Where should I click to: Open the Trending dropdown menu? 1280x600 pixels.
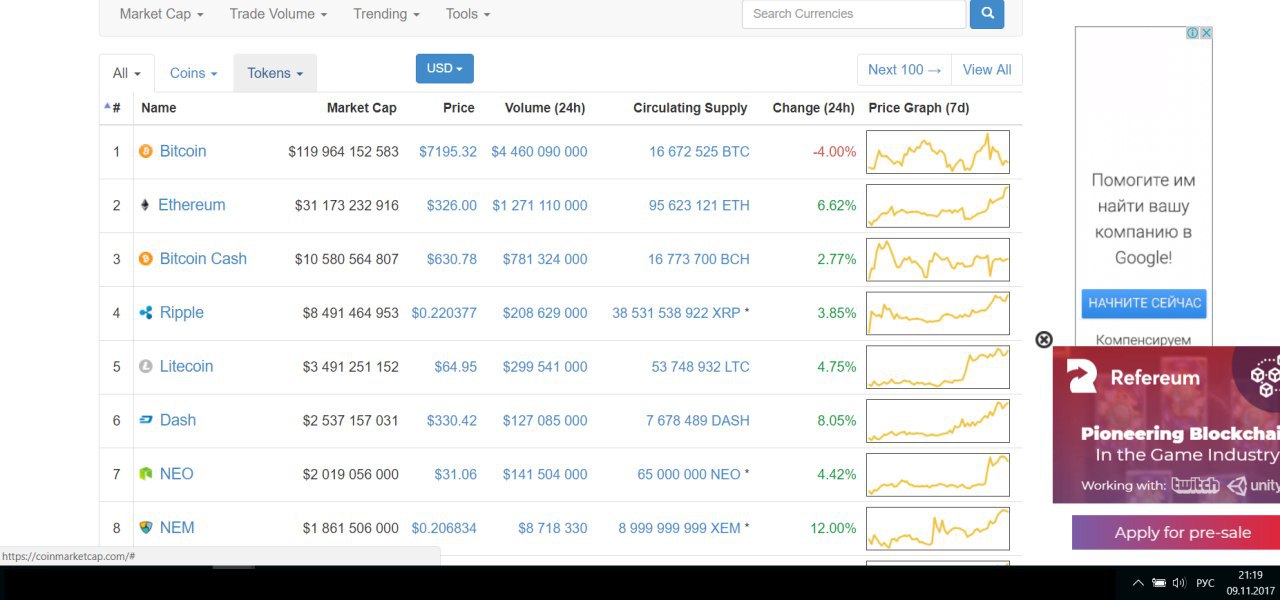(x=386, y=14)
